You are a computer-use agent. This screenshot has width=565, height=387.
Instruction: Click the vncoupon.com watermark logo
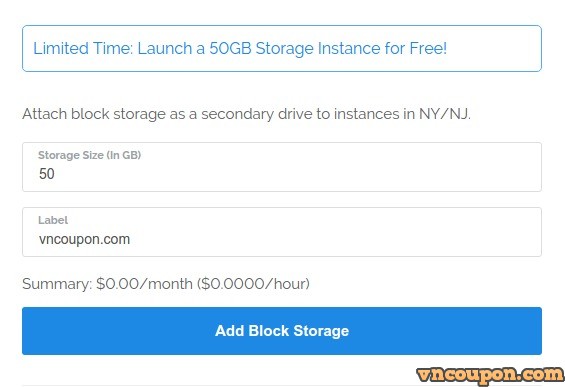(x=490, y=375)
